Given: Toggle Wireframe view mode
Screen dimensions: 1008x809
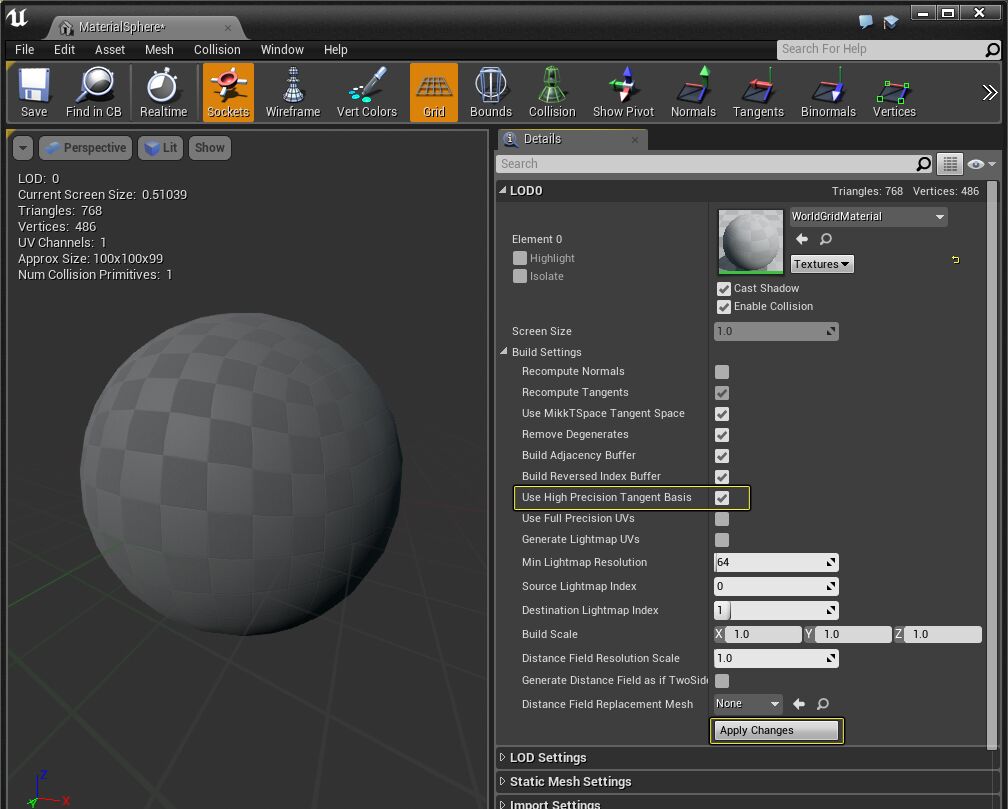Looking at the screenshot, I should tap(292, 92).
